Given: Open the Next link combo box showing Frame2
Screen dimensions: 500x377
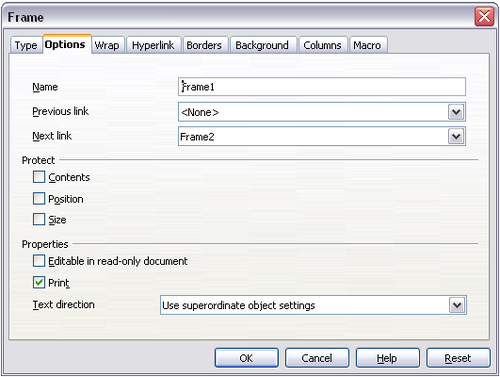Looking at the screenshot, I should click(x=322, y=136).
